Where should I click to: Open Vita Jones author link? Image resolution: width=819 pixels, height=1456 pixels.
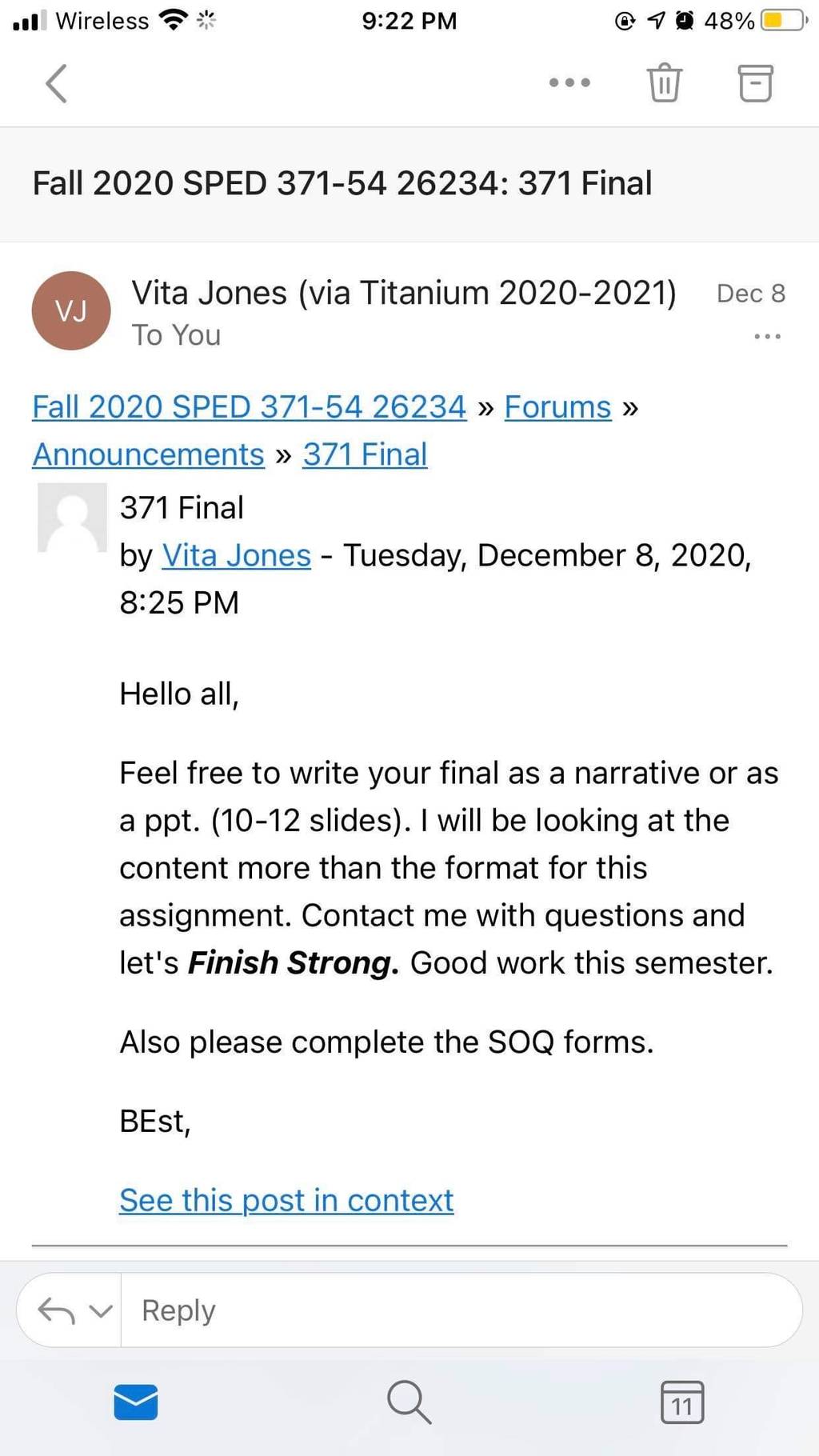236,555
